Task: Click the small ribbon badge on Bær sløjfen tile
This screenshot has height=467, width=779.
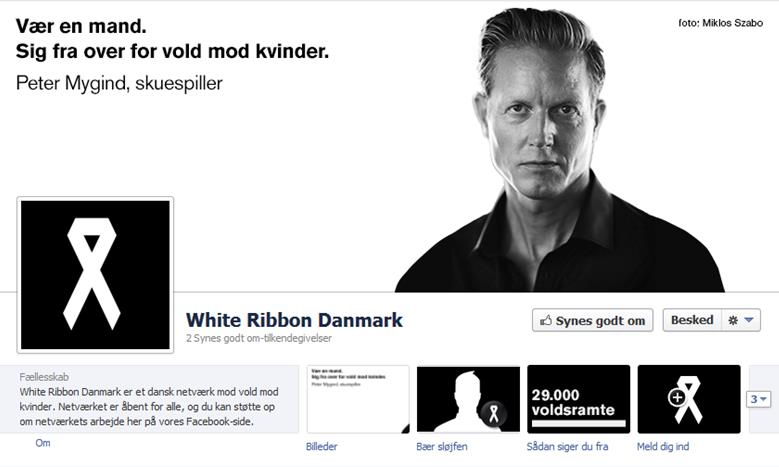Action: [x=493, y=413]
